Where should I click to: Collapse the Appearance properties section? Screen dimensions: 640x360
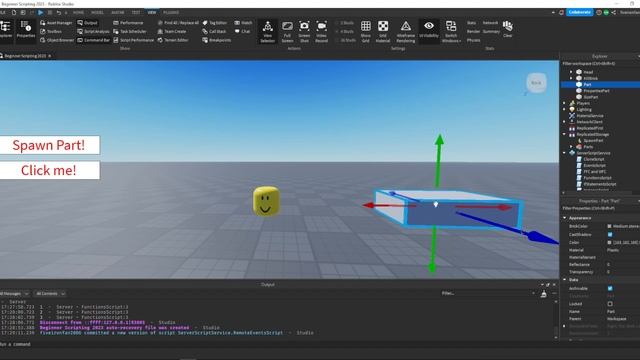tap(565, 218)
